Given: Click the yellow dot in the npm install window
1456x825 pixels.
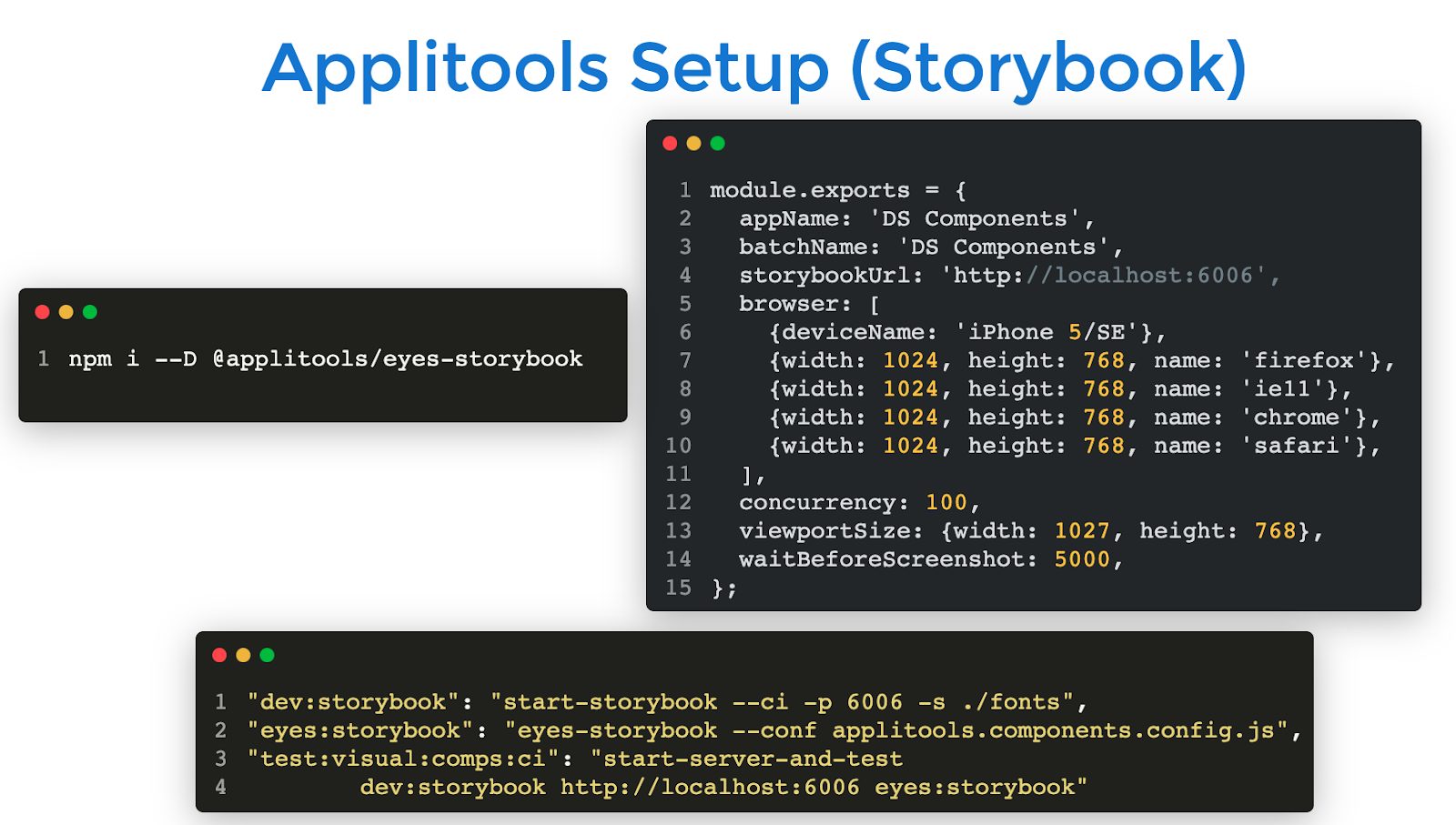Looking at the screenshot, I should click(x=66, y=312).
